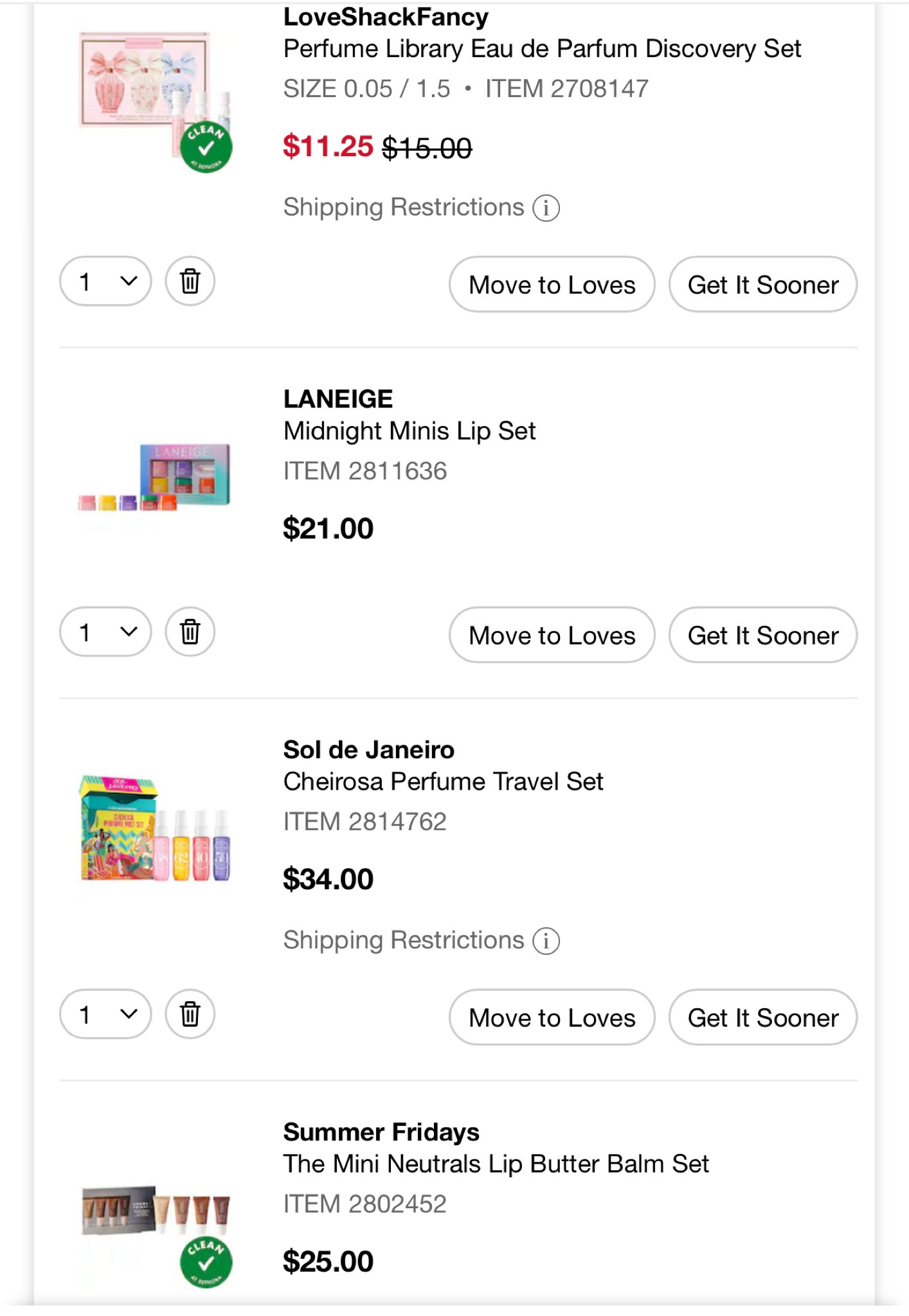Get the Sol de Janeiro set sooner
This screenshot has width=909, height=1316.
point(763,1017)
